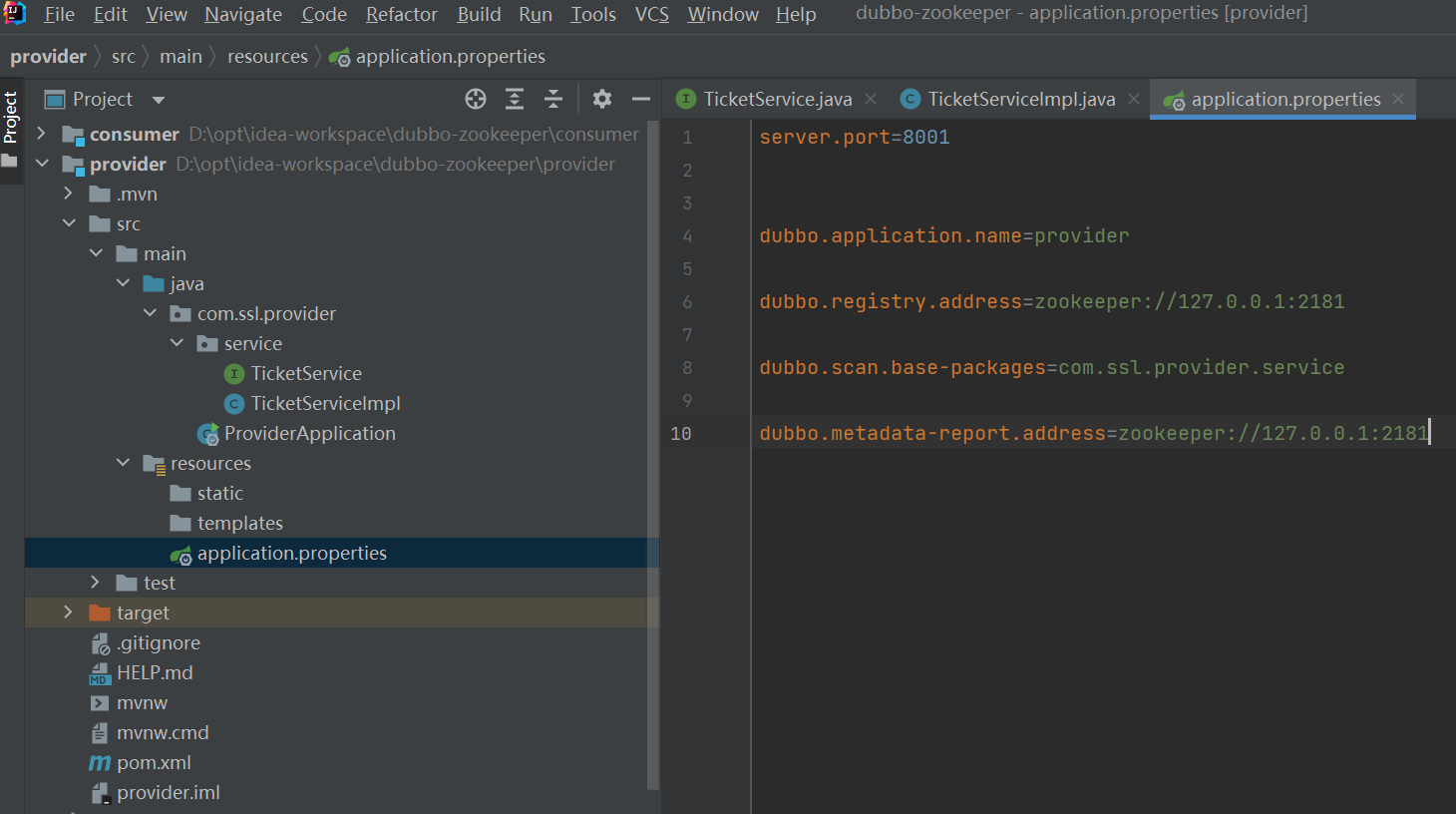Click the locate current file target icon
The height and width of the screenshot is (814, 1456).
pos(476,99)
